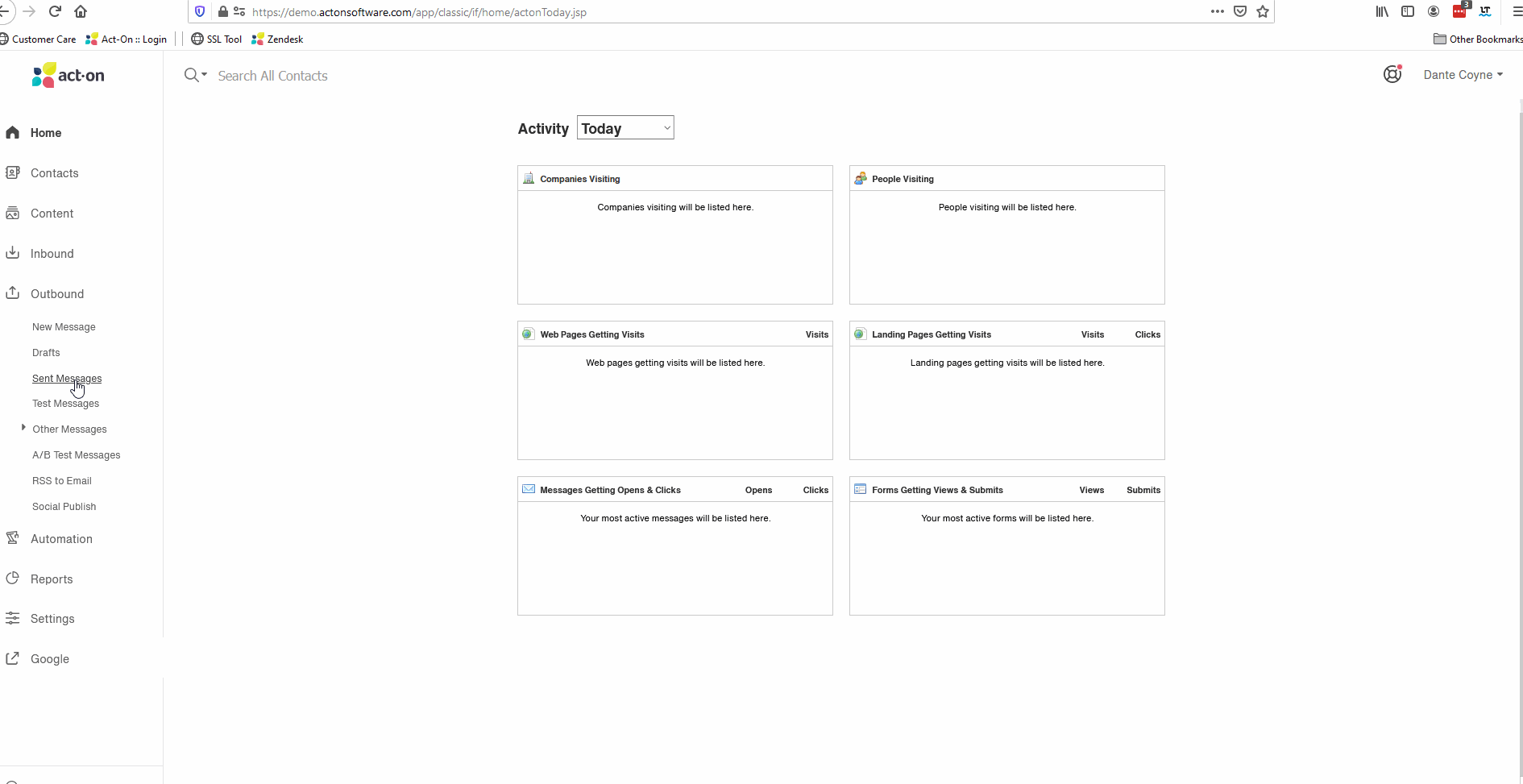Go to browser home page
This screenshot has height=784, width=1523.
pyautogui.click(x=81, y=11)
